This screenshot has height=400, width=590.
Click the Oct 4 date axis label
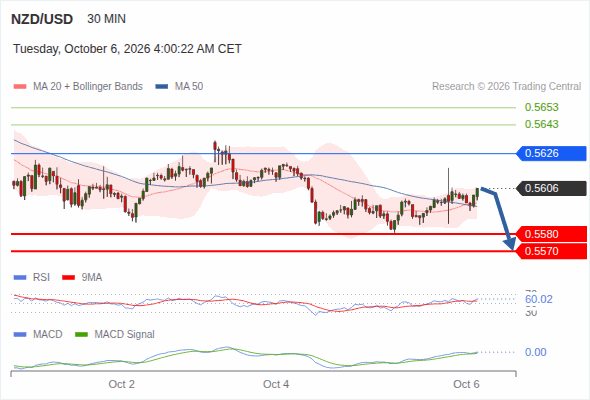click(276, 384)
